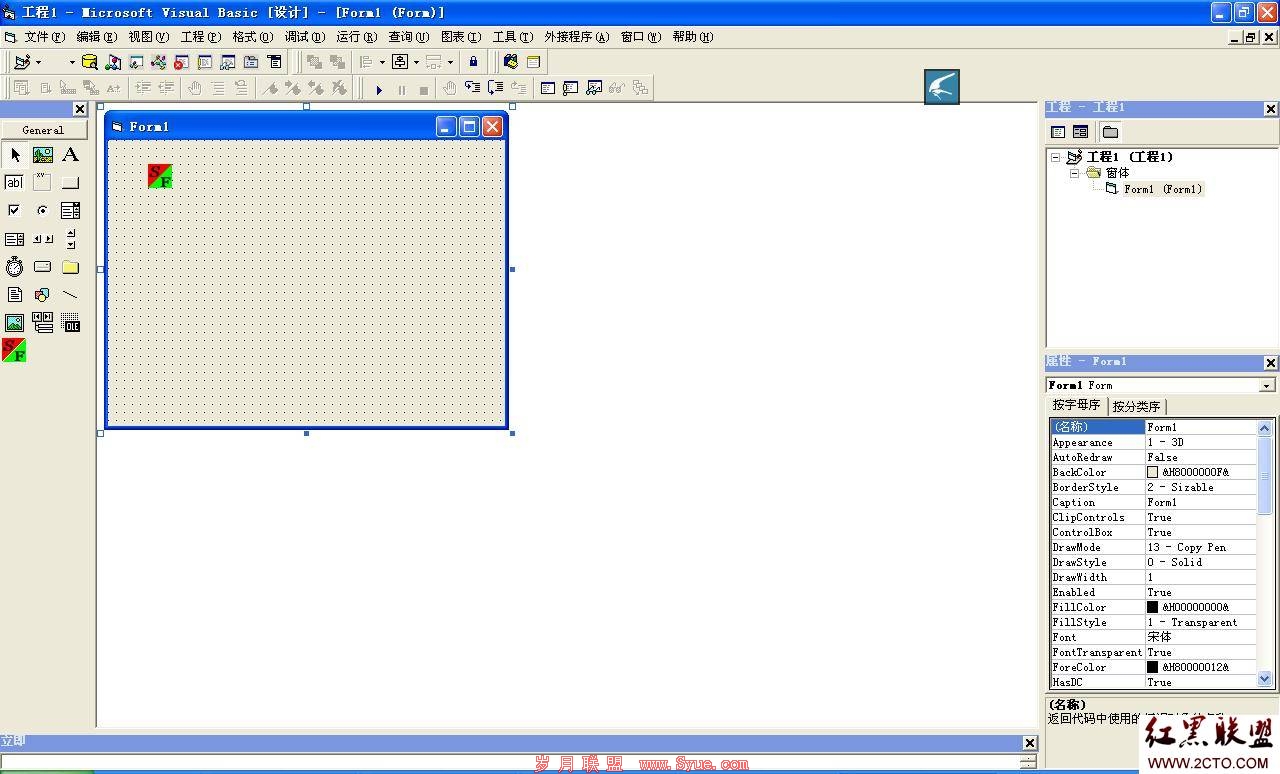Select the ListBox control tool
Image resolution: width=1280 pixels, height=774 pixels.
coord(14,239)
